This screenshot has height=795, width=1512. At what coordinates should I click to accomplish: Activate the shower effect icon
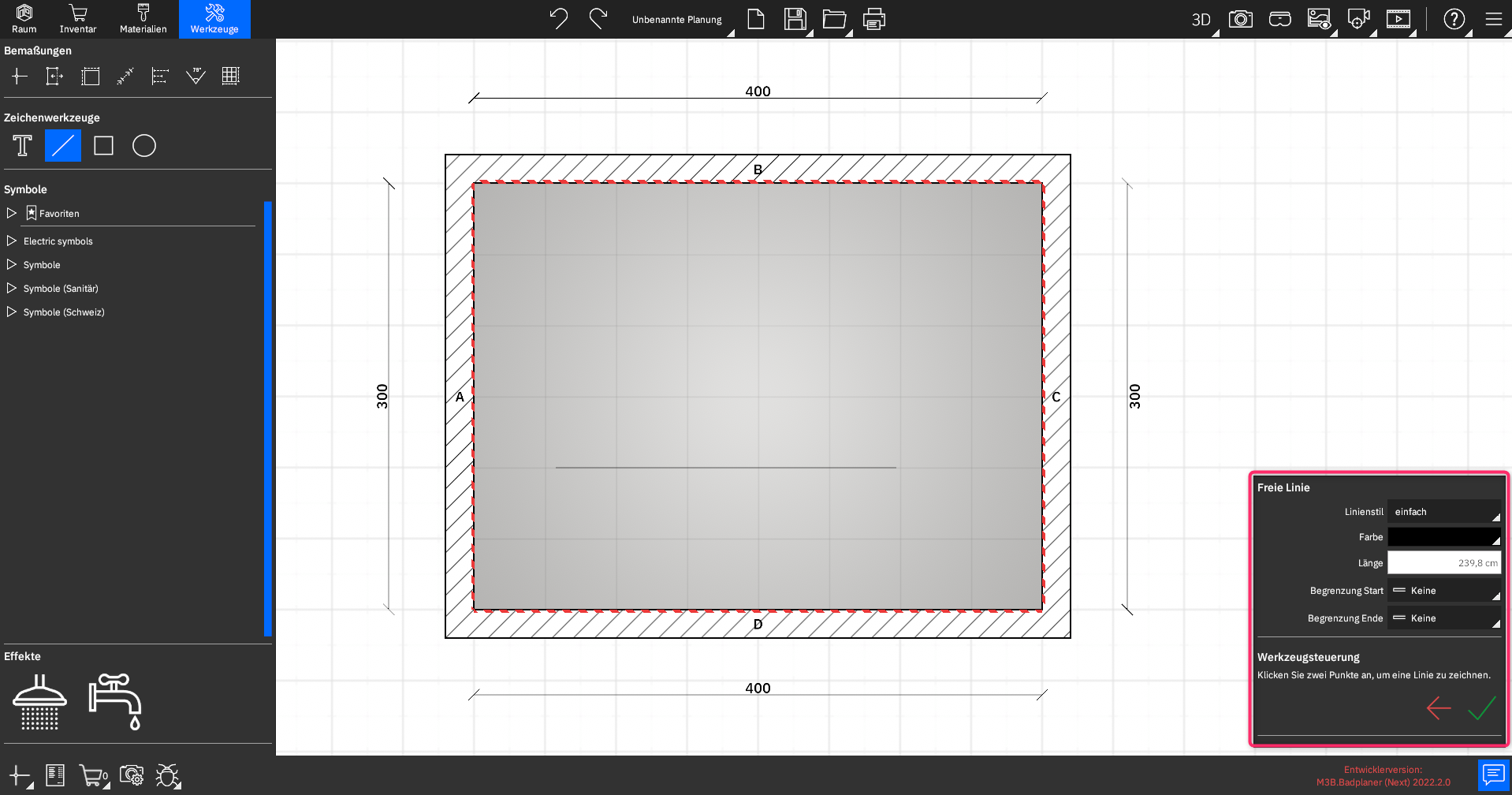click(x=39, y=701)
